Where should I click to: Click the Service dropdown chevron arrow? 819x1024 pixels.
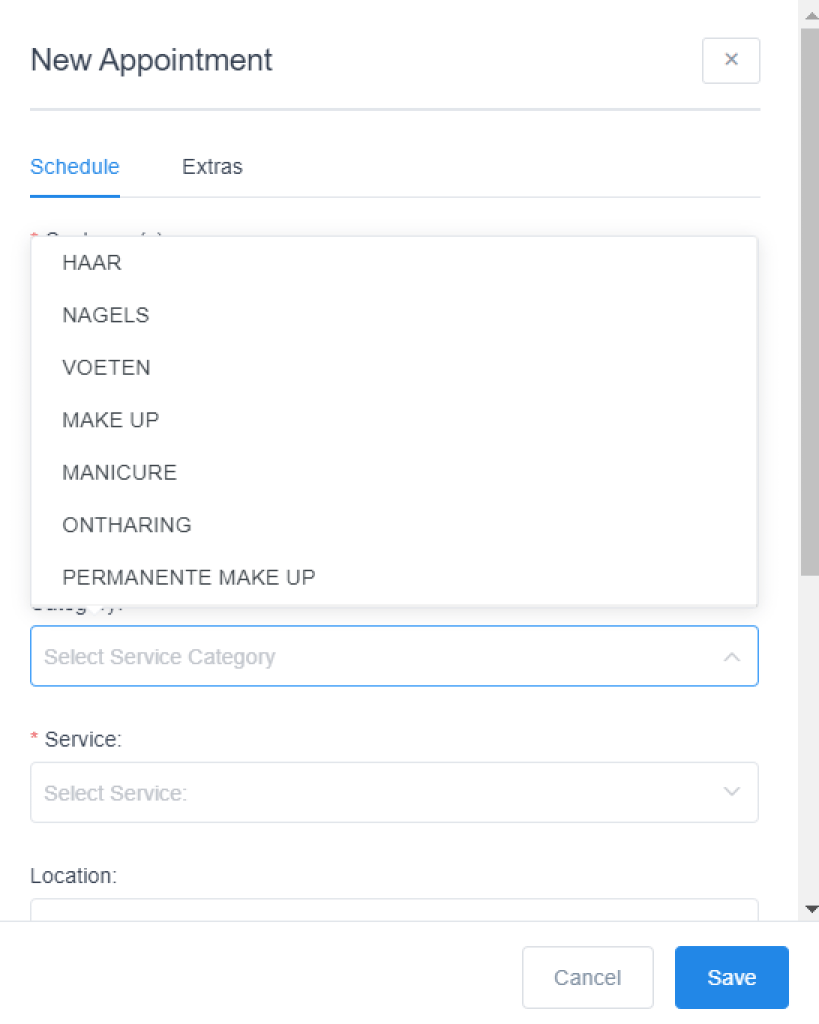coord(732,792)
